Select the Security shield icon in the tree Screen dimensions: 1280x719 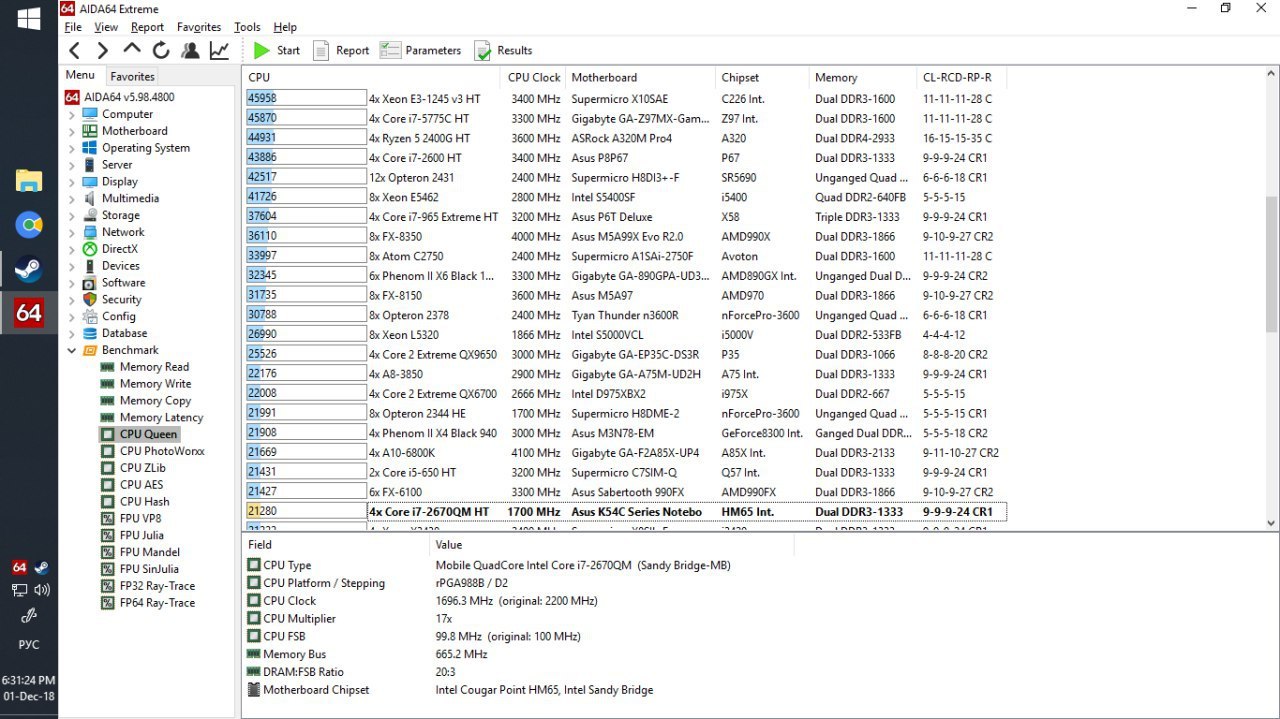[x=90, y=300]
